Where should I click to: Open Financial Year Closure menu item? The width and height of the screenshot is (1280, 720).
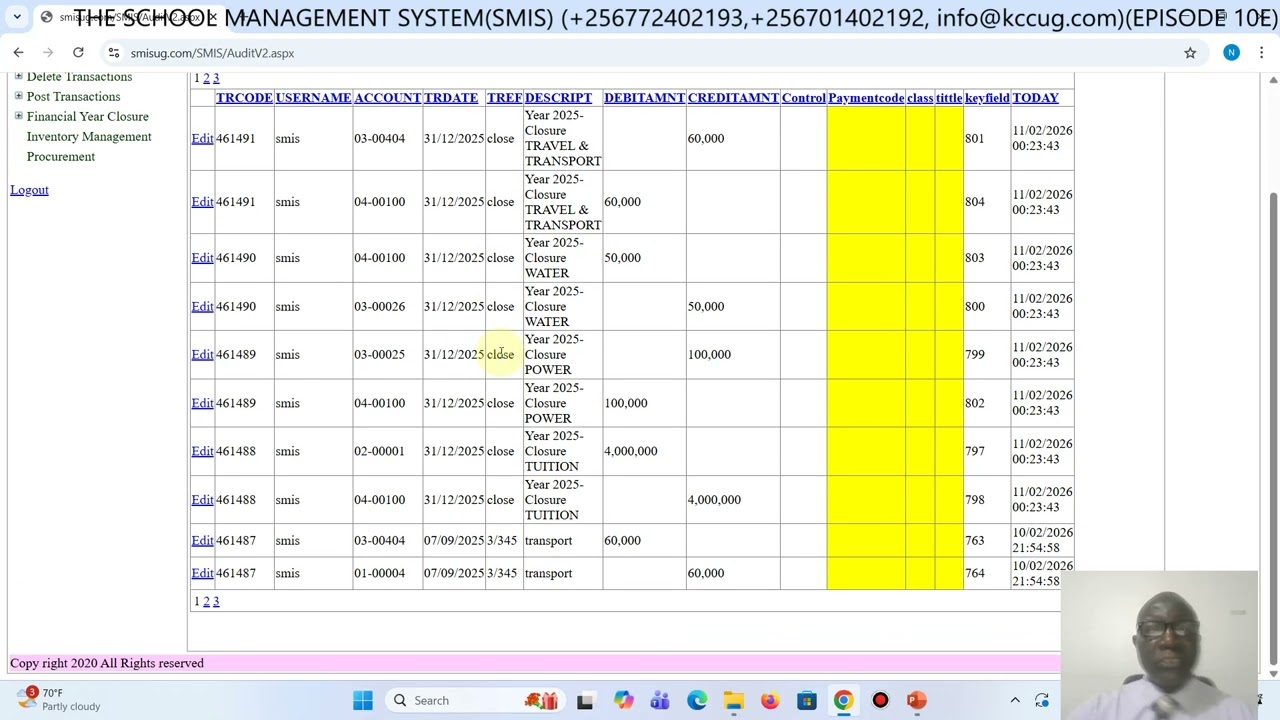click(x=88, y=117)
